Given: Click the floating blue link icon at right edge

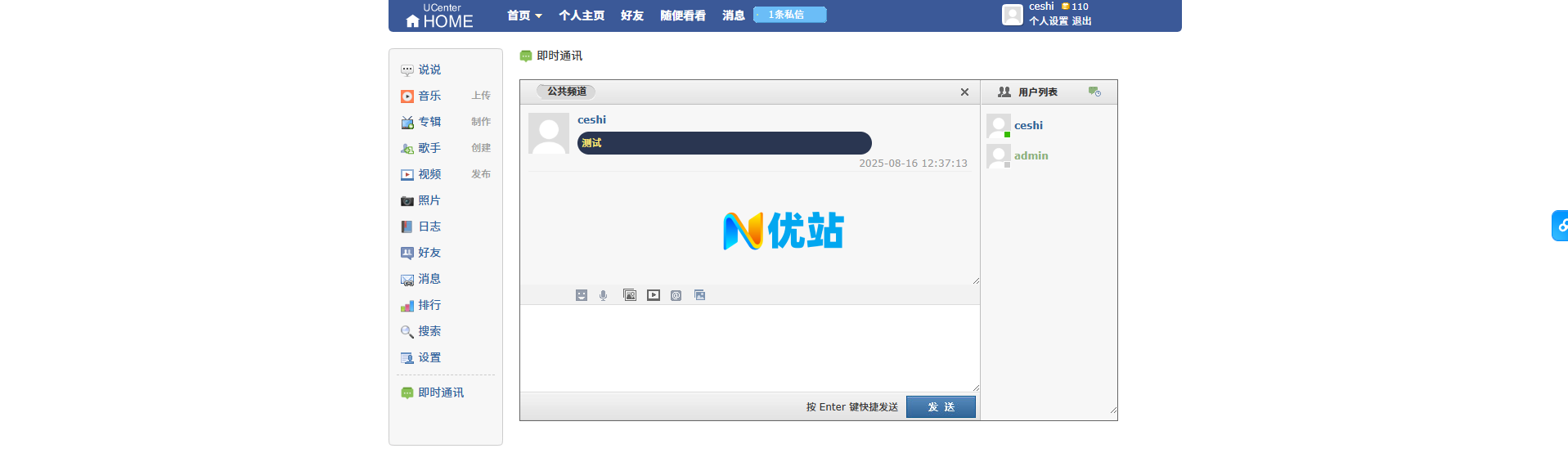Looking at the screenshot, I should pyautogui.click(x=1561, y=226).
